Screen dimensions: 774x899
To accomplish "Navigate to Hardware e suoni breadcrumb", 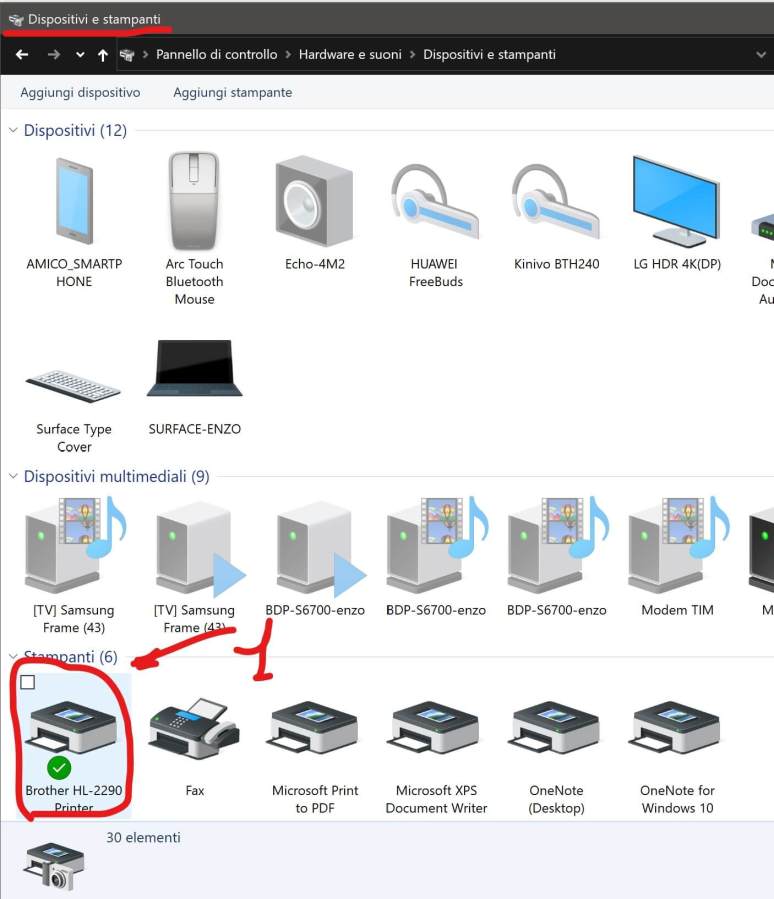I will pos(350,55).
